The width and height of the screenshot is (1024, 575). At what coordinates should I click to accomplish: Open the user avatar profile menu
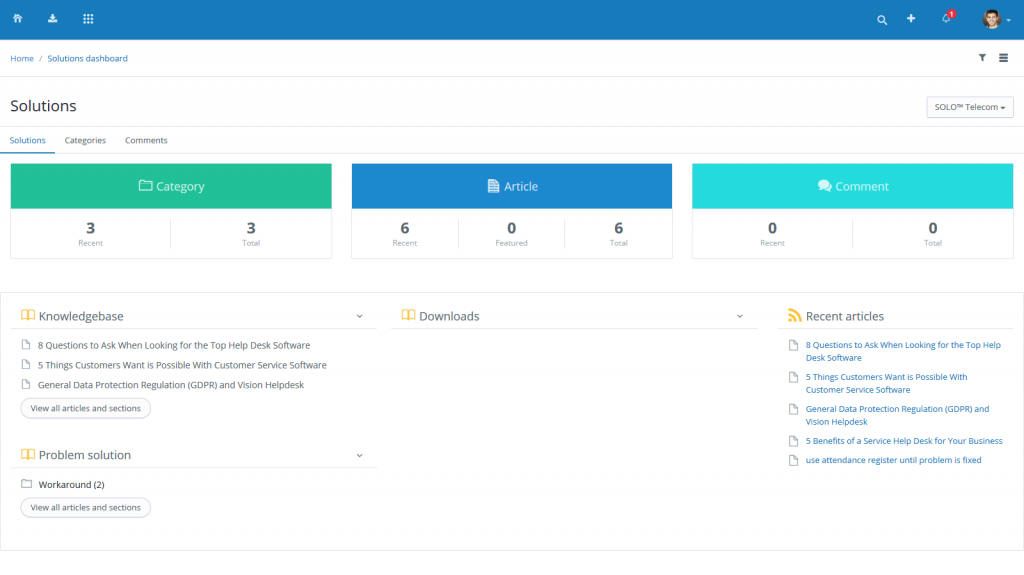(x=993, y=19)
